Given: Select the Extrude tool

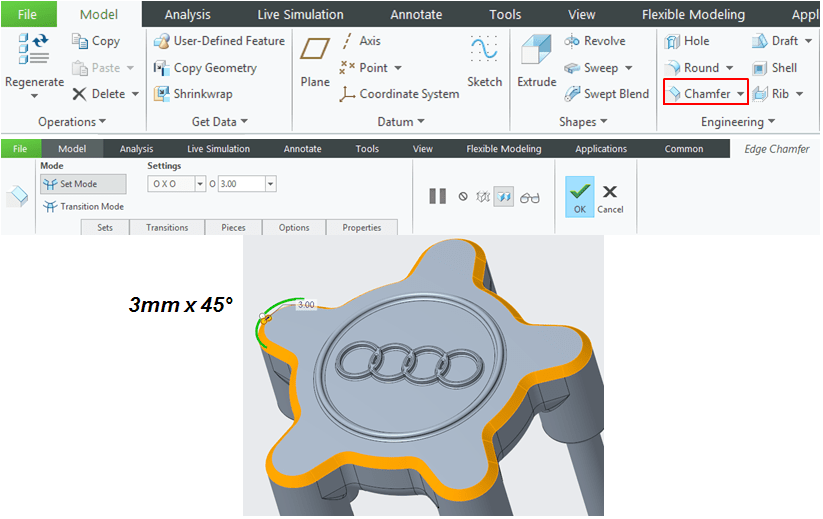Looking at the screenshot, I should [x=536, y=62].
